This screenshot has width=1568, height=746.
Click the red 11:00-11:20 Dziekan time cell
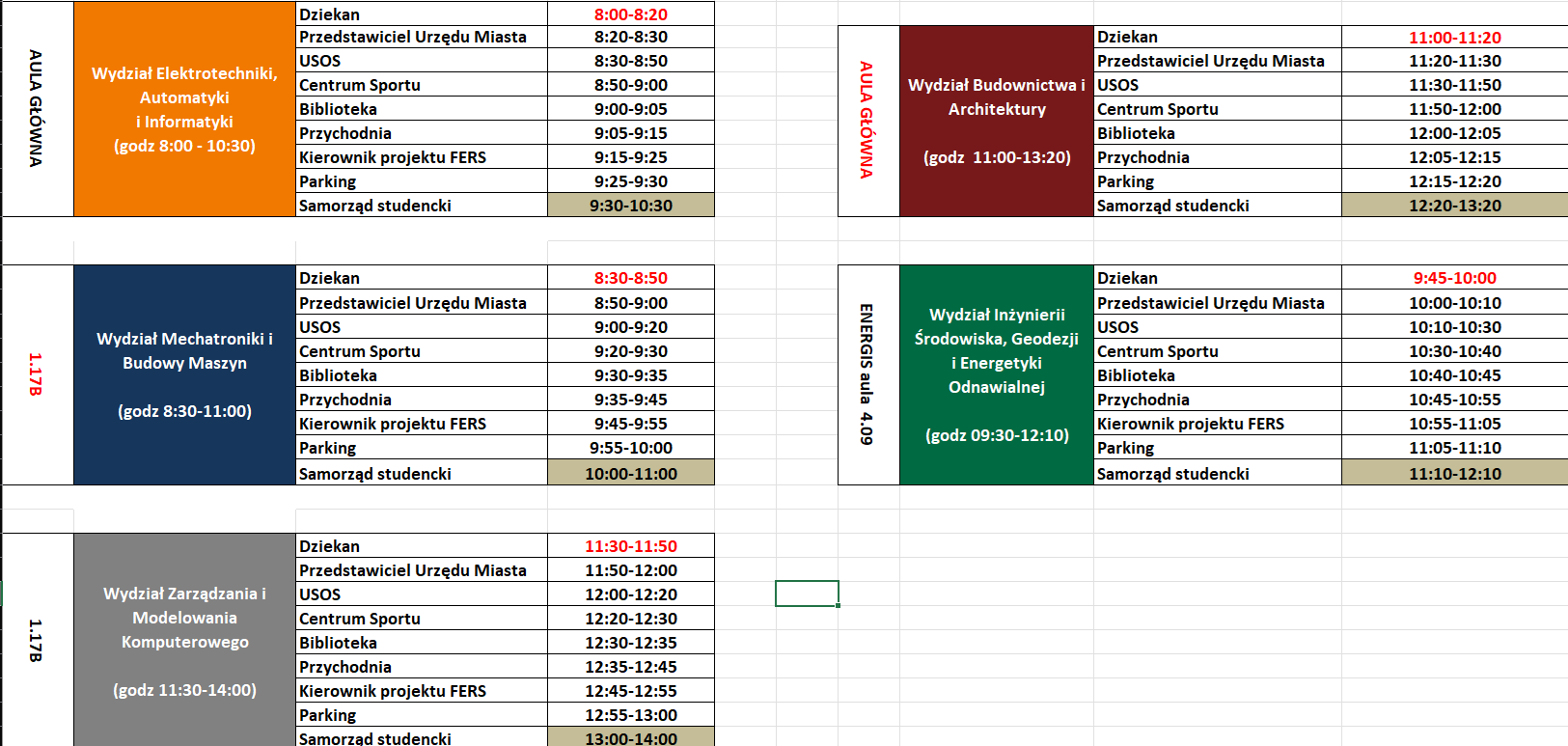click(1455, 38)
